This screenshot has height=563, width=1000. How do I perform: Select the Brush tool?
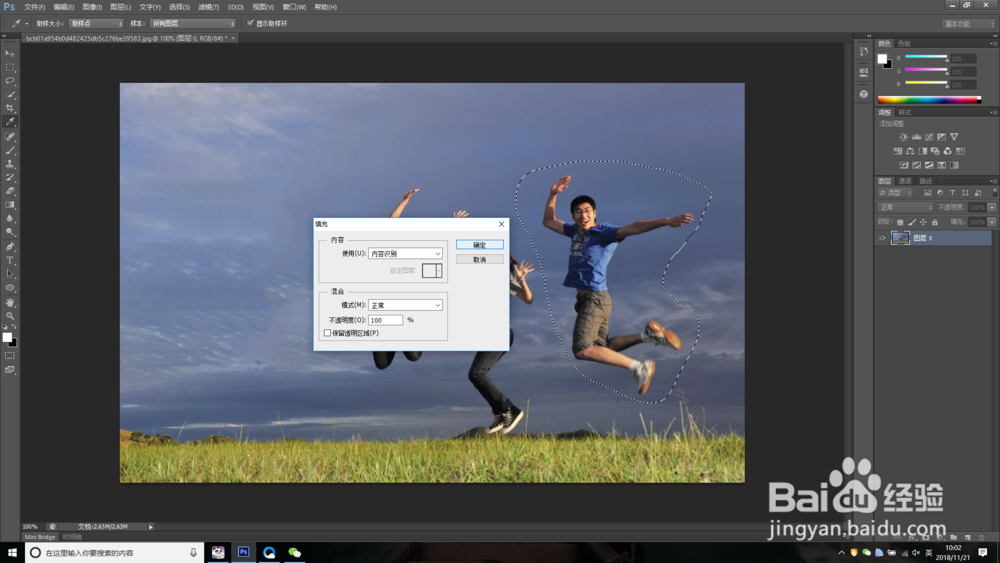[x=10, y=150]
